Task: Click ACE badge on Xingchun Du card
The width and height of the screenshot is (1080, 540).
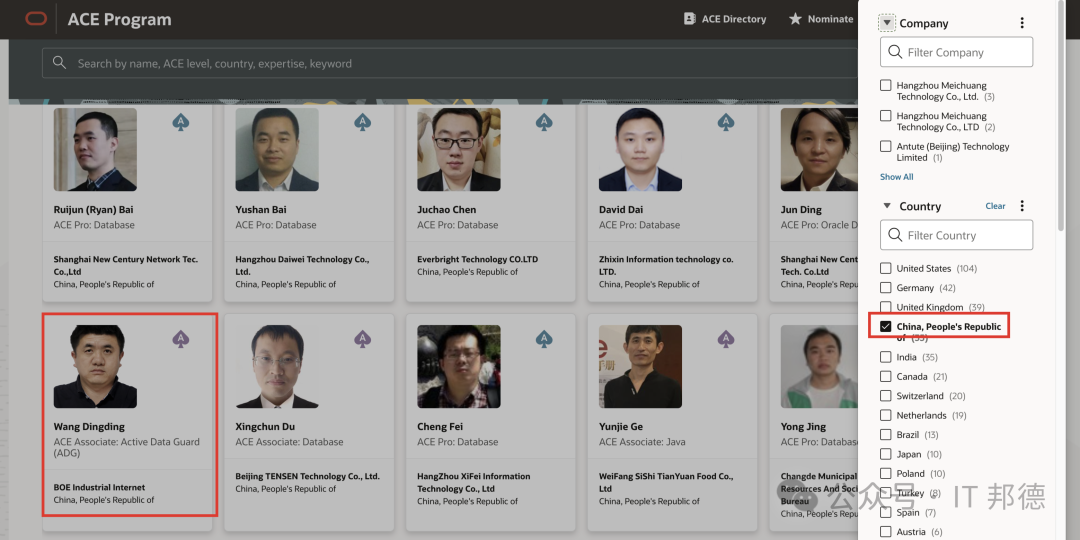Action: pyautogui.click(x=362, y=339)
